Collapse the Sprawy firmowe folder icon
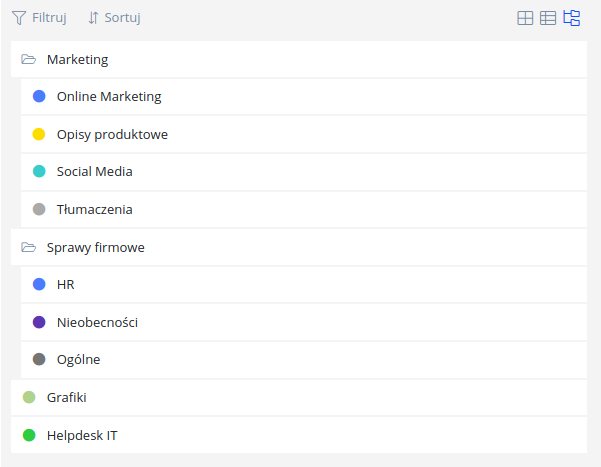The image size is (601, 467). coord(29,247)
